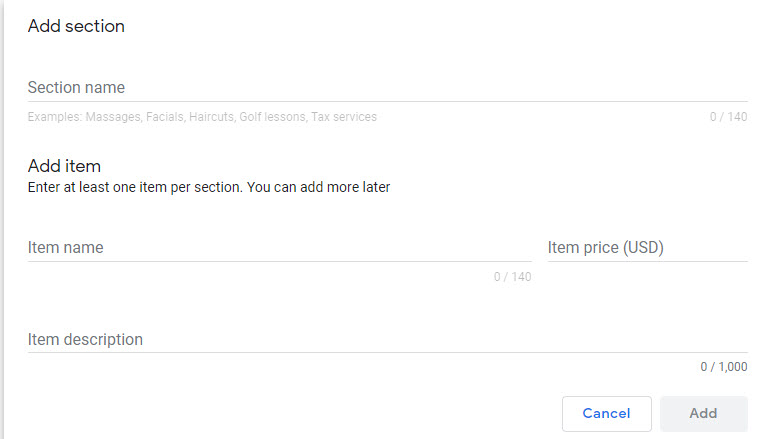Click 'You can add more later' text
768x439 pixels.
(318, 187)
